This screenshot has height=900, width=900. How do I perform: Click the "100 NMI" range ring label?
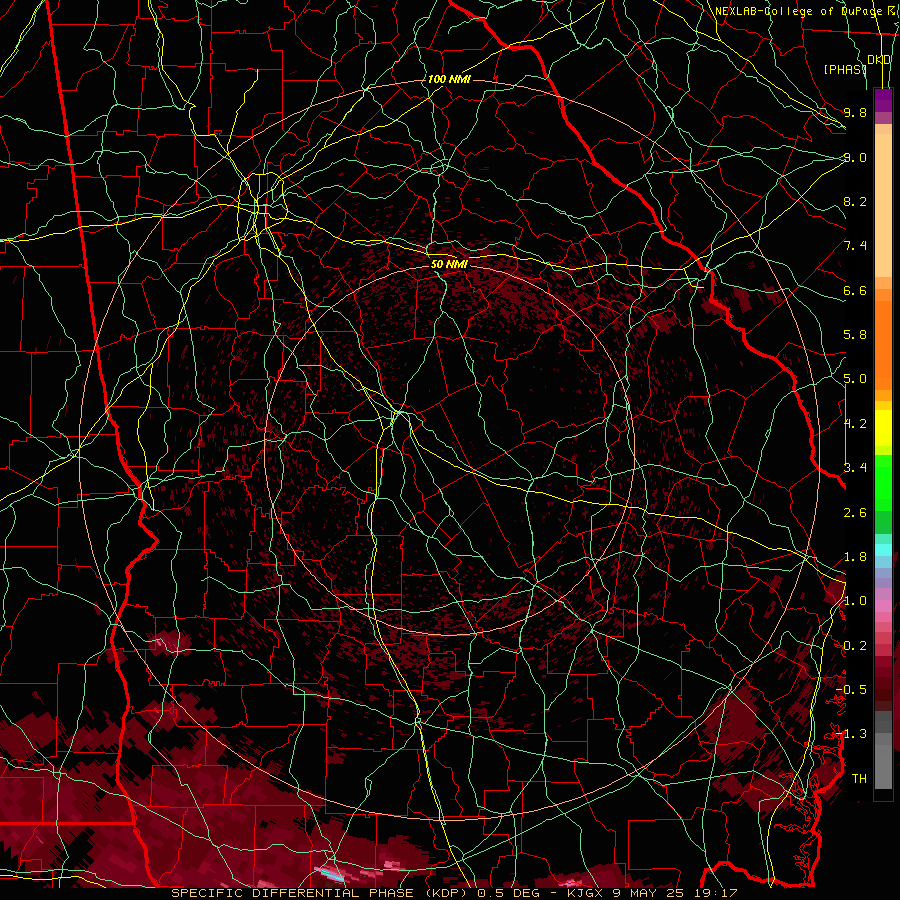pos(449,79)
